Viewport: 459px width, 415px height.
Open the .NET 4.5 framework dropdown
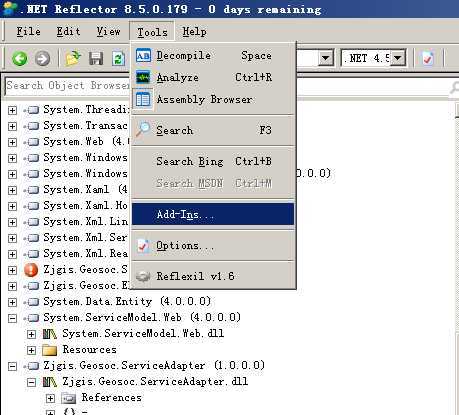(398, 58)
